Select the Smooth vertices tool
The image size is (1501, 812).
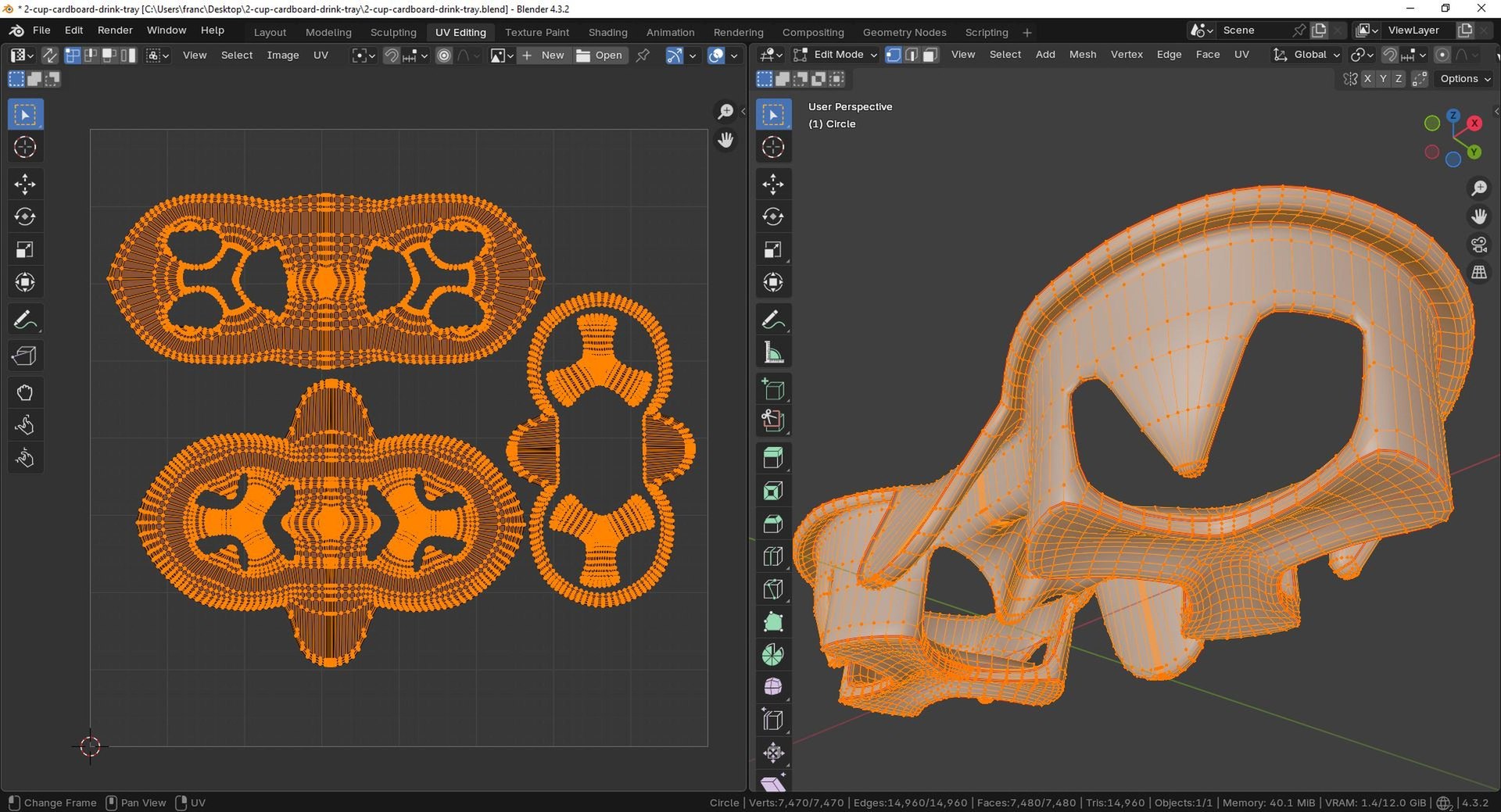click(x=773, y=687)
